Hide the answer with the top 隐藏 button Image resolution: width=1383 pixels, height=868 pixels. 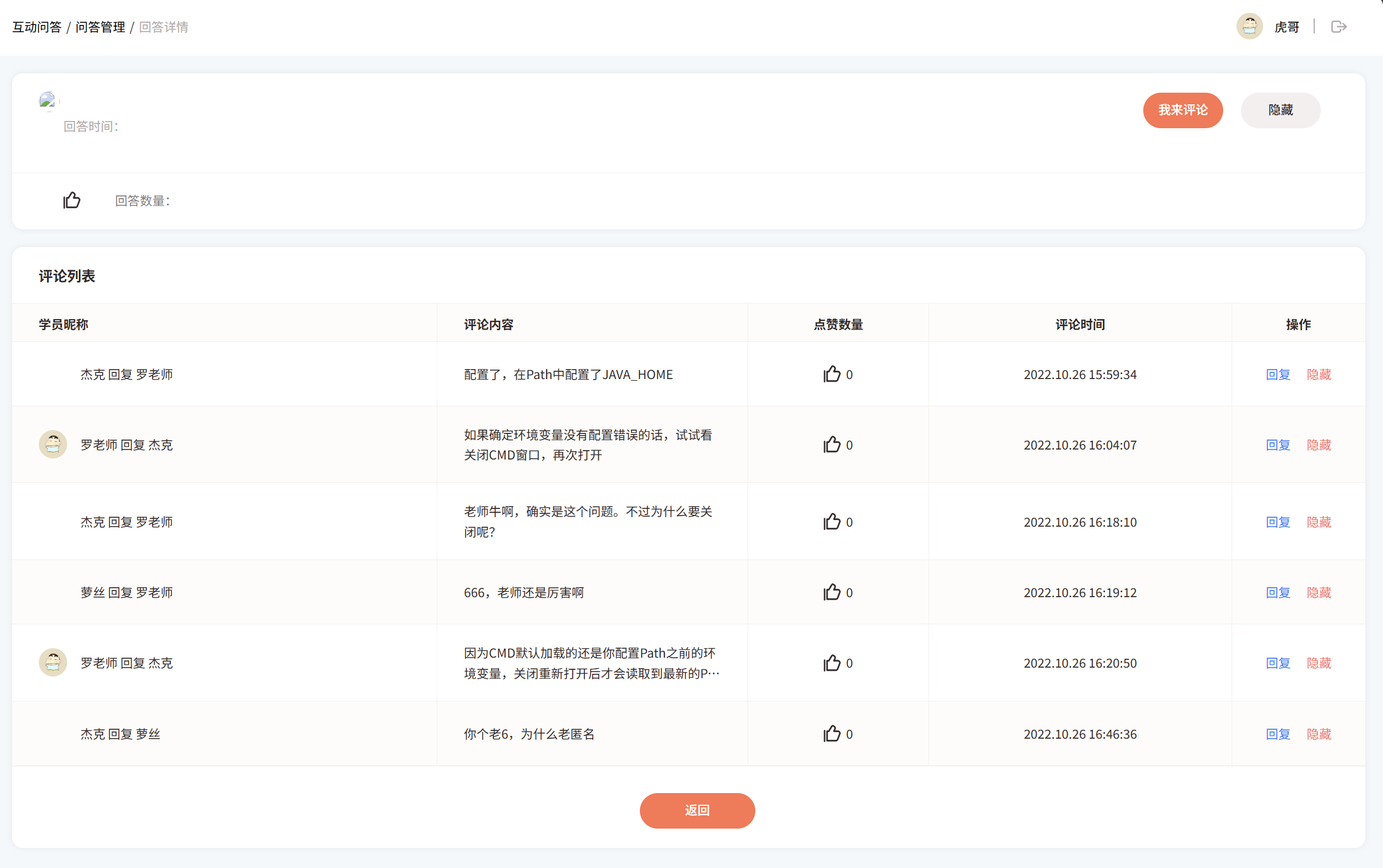[x=1280, y=110]
